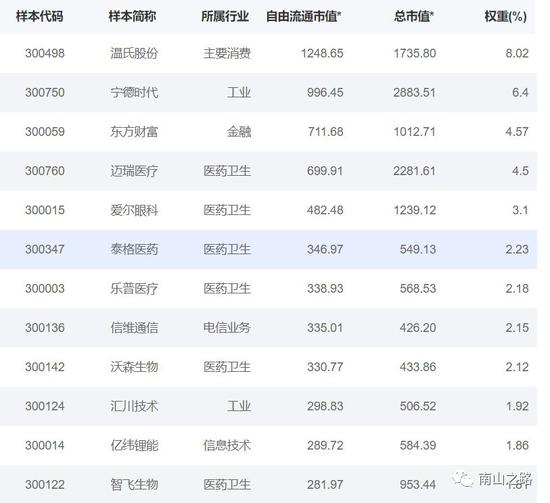Viewport: 550px width, 503px height.
Task: Select stock code 300003
Action: 45,289
